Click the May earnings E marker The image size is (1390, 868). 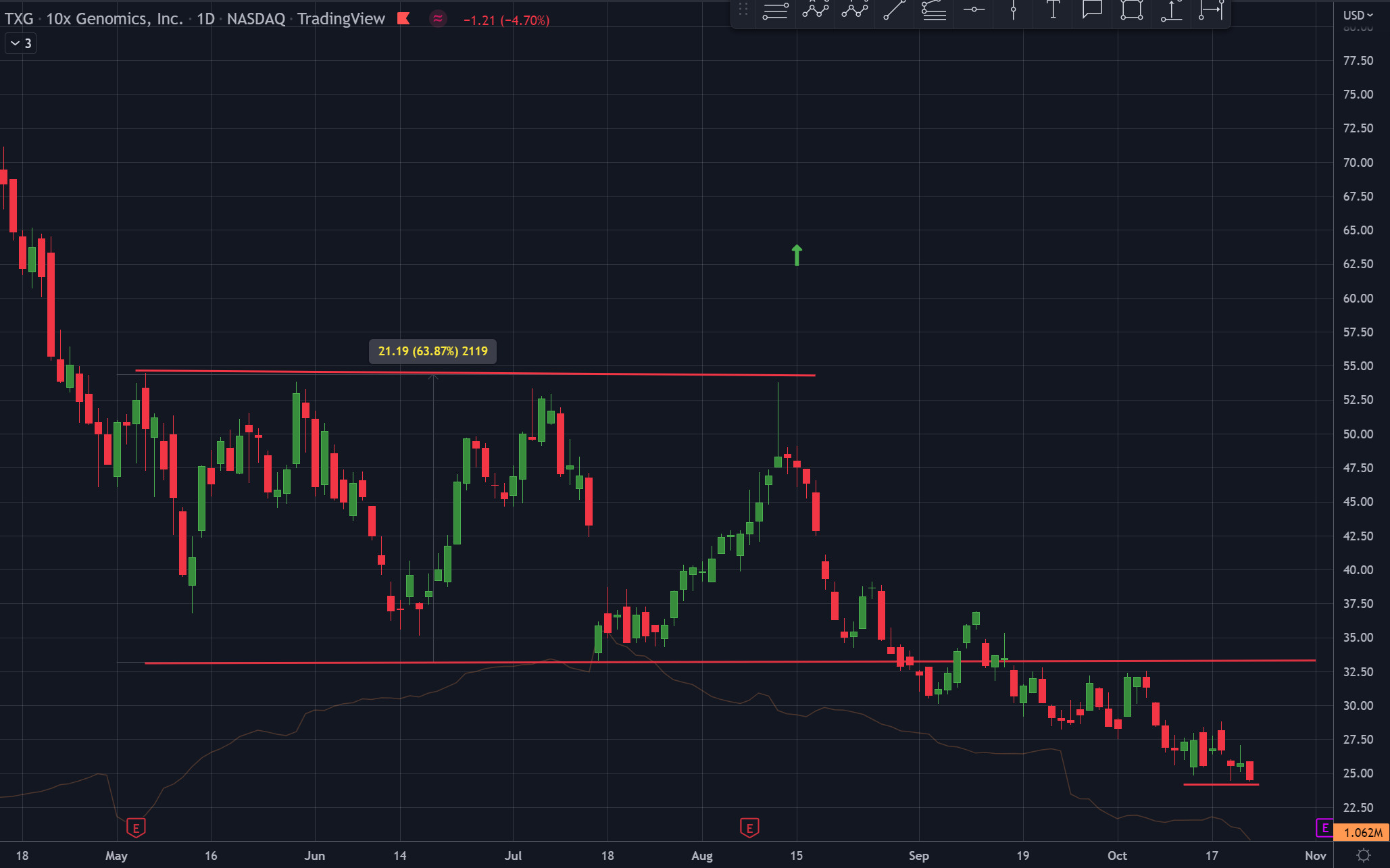click(136, 827)
